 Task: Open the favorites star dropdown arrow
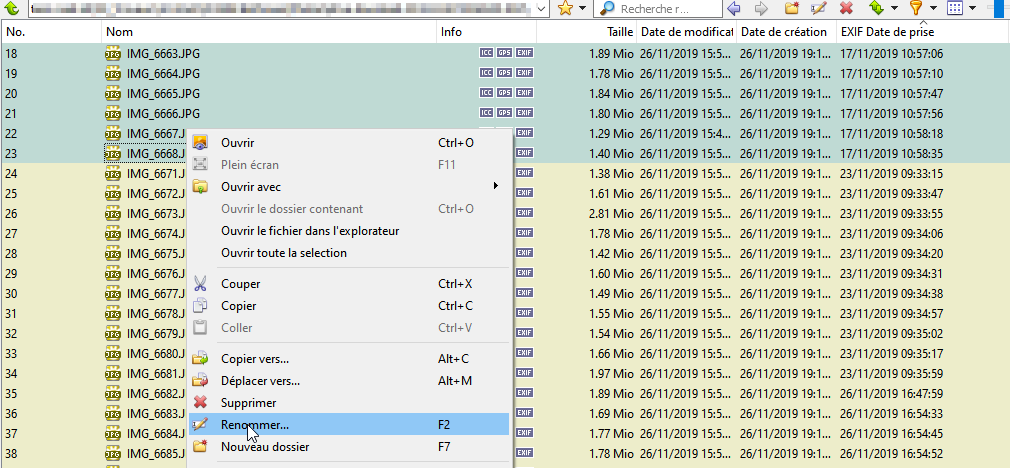tap(582, 9)
